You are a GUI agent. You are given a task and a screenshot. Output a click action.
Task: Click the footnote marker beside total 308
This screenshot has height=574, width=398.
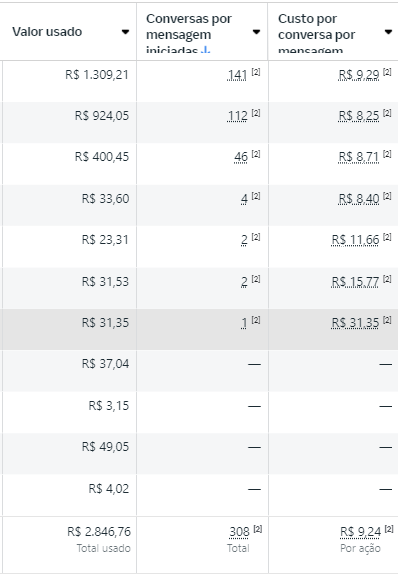258,529
